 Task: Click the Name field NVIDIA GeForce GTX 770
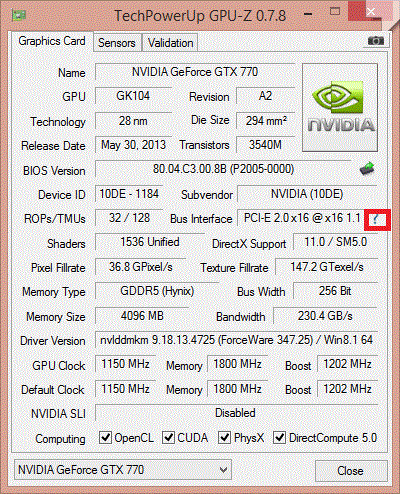(195, 72)
